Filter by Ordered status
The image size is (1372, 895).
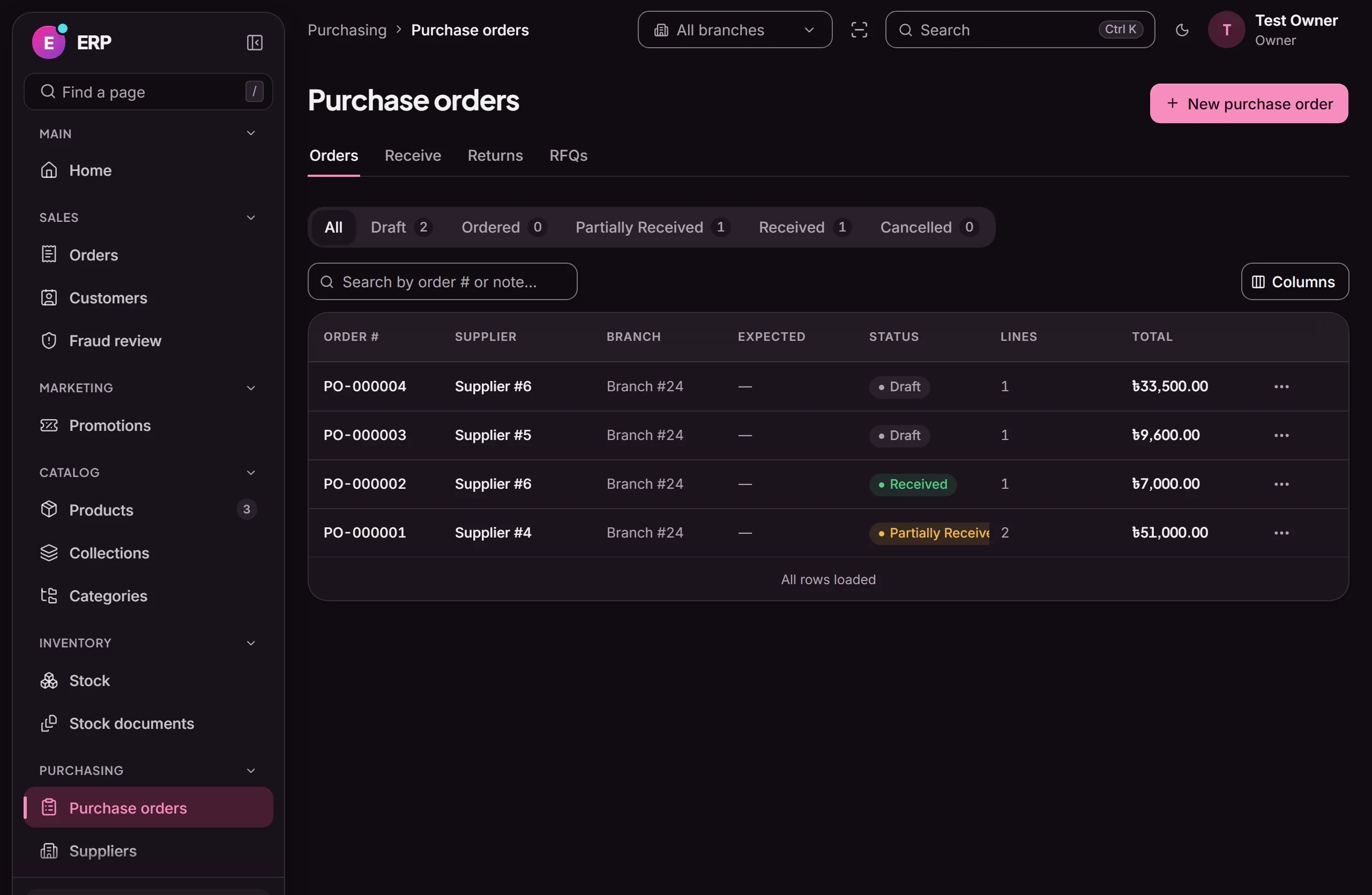pos(504,228)
